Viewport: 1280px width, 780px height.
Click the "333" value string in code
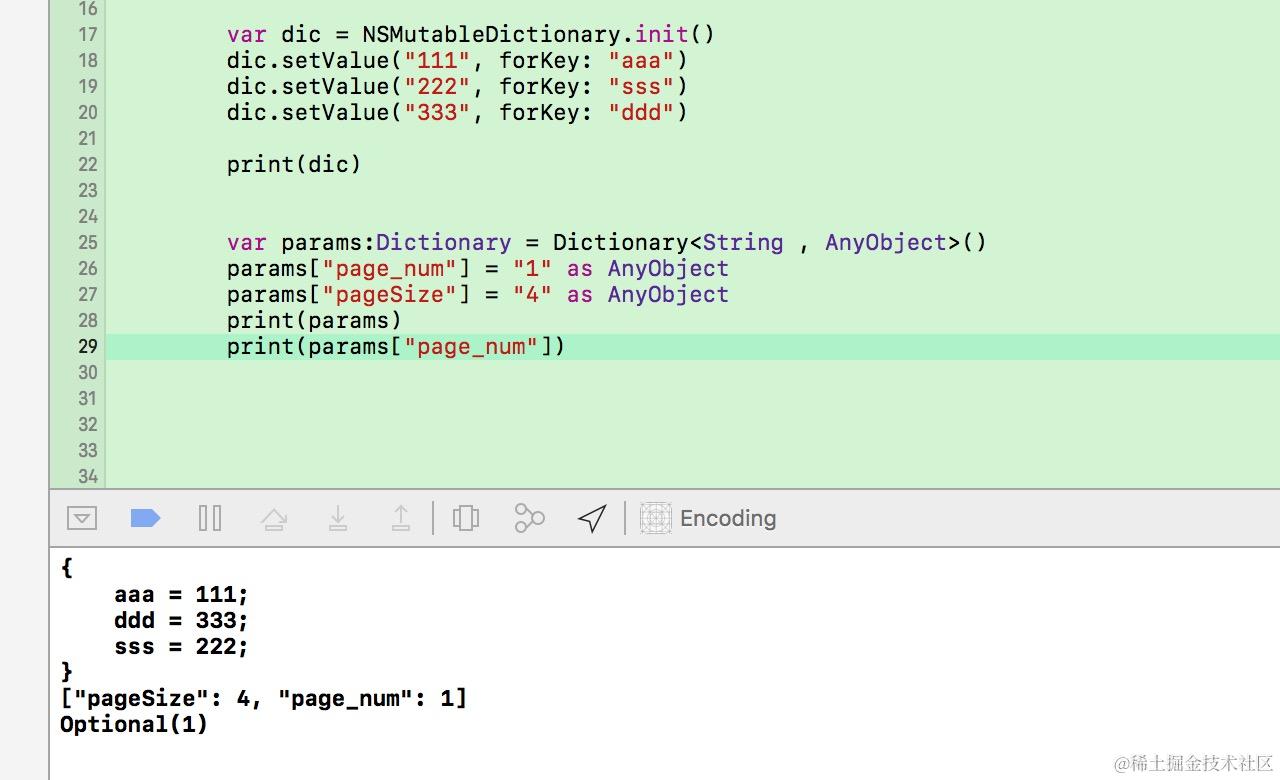tap(437, 112)
